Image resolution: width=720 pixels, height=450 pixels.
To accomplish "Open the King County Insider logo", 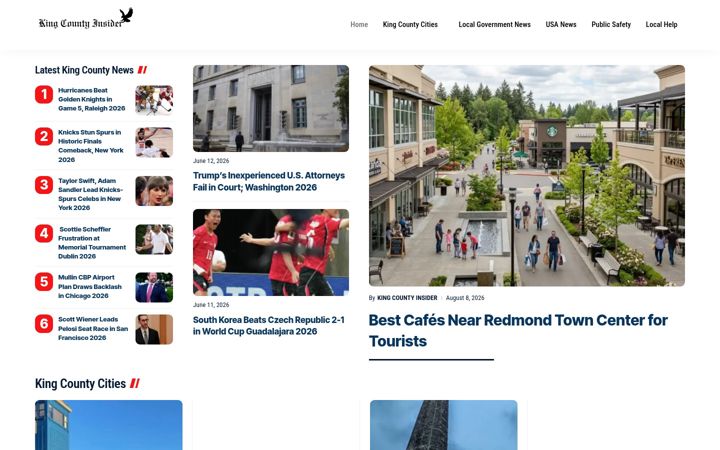I will pyautogui.click(x=86, y=19).
